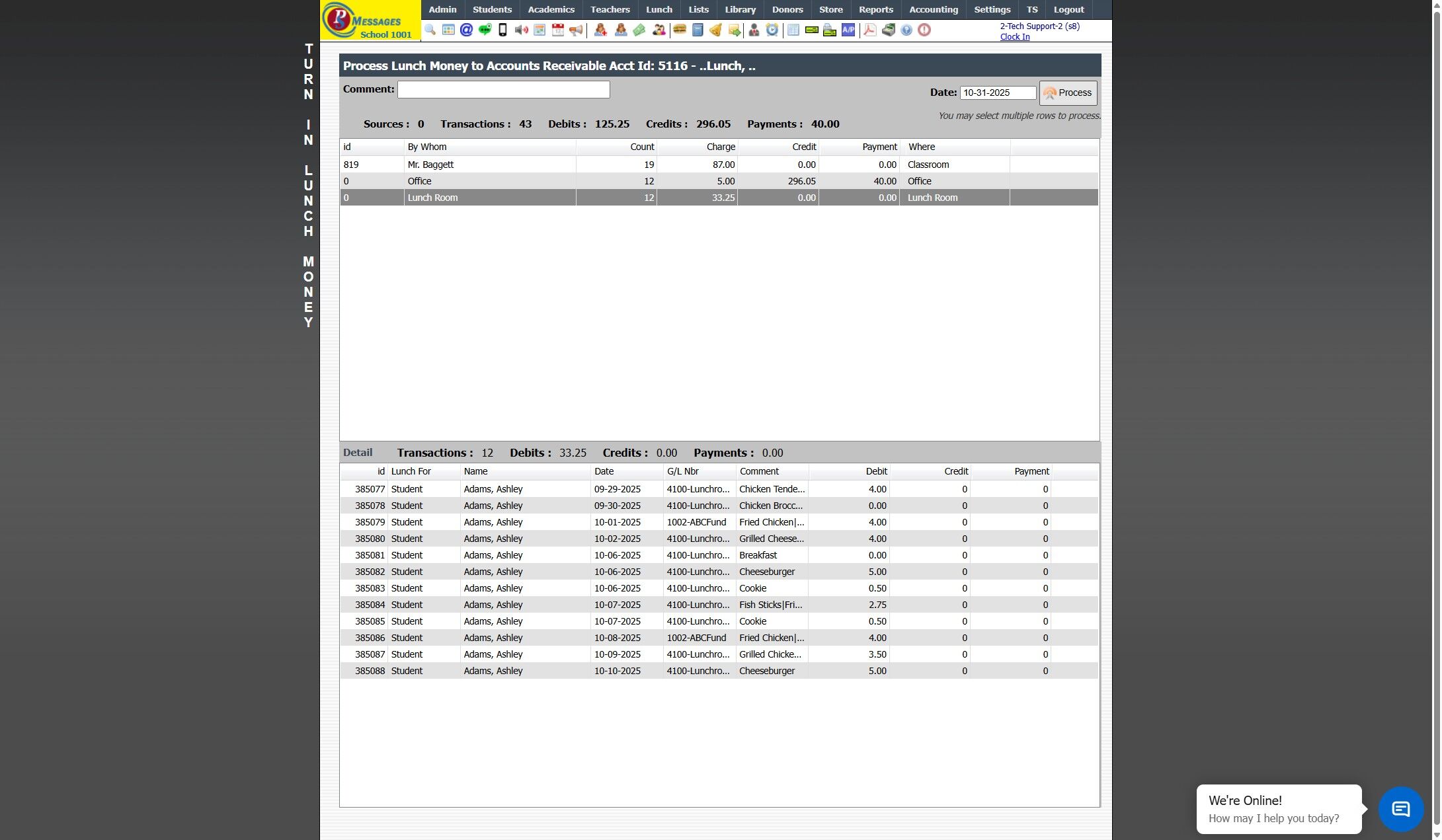
Task: Click into the Comment text field
Action: click(x=503, y=90)
